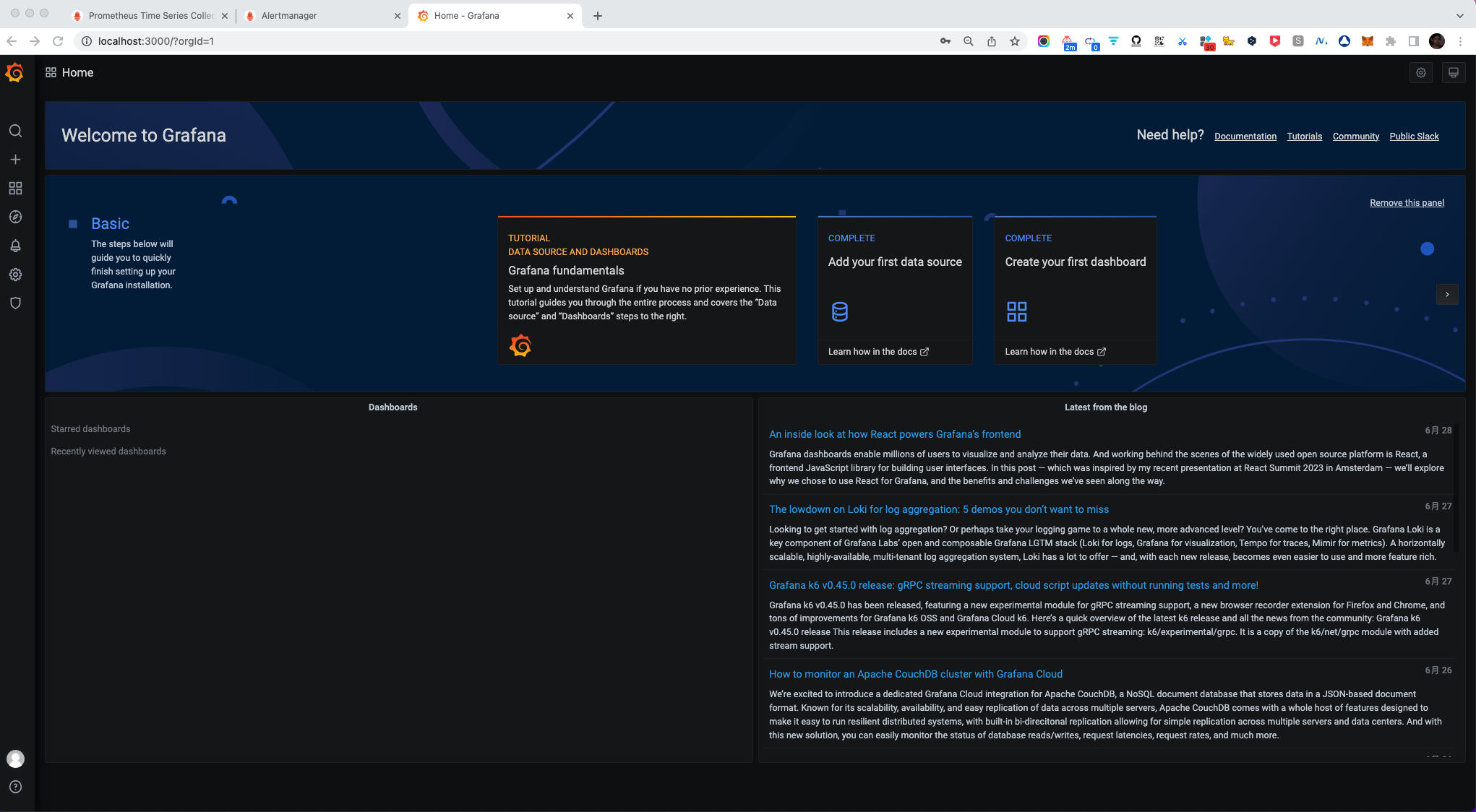Expand the Chrome tab search dropdown arrow
The width and height of the screenshot is (1476, 812).
point(1459,15)
